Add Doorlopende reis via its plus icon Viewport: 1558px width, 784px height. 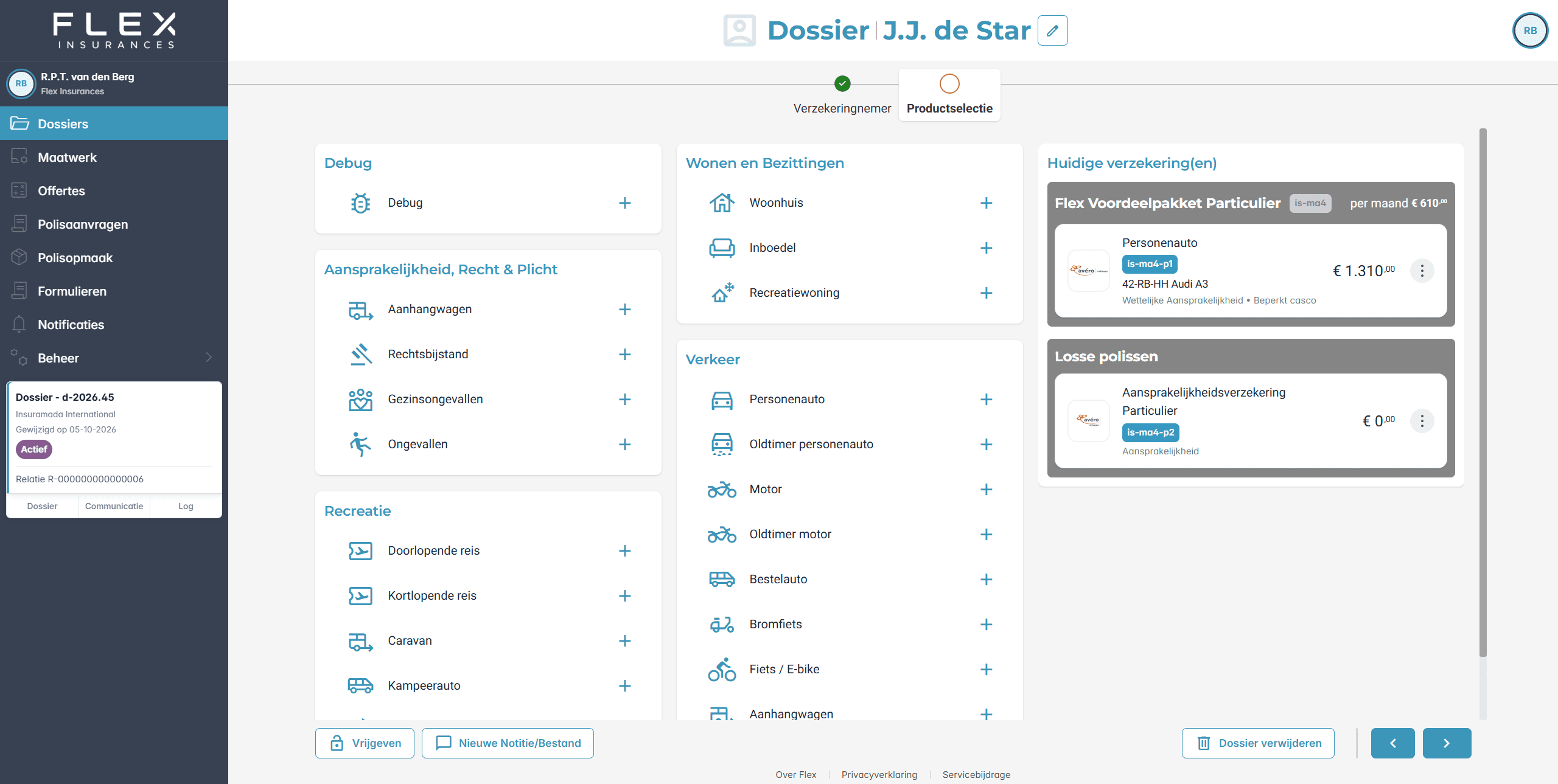tap(624, 550)
